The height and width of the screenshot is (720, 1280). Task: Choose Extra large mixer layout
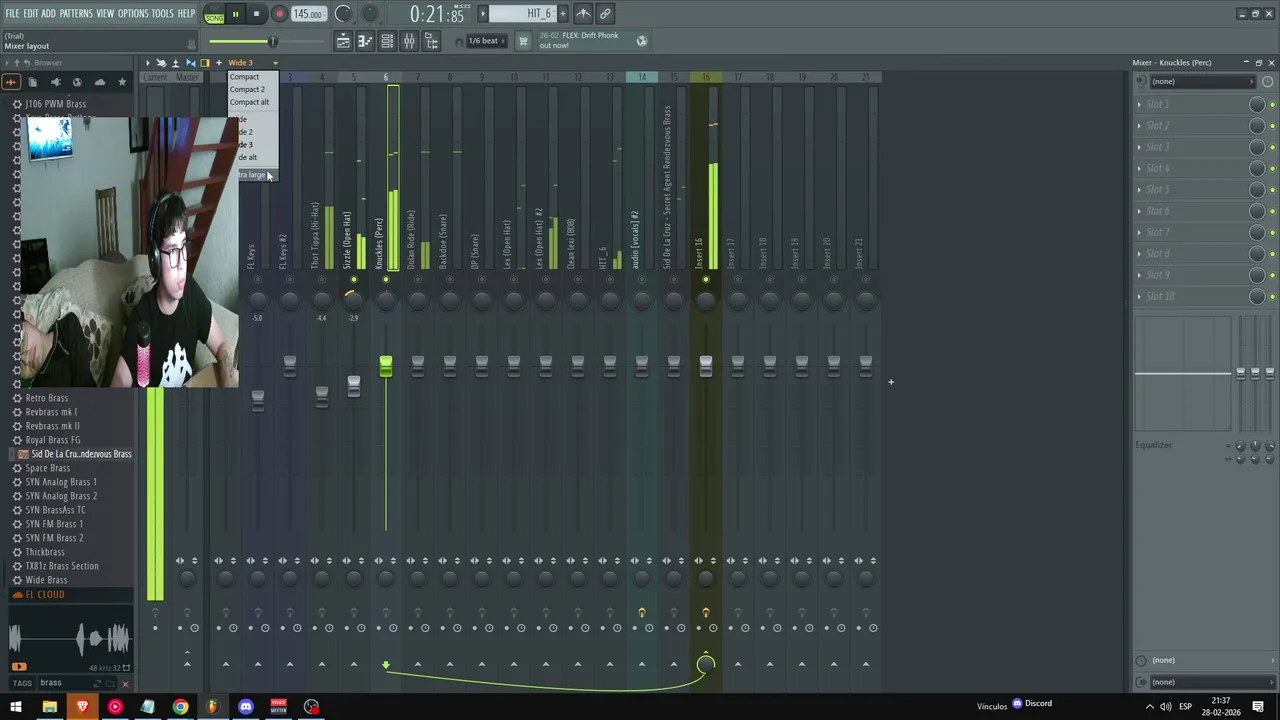coord(252,175)
